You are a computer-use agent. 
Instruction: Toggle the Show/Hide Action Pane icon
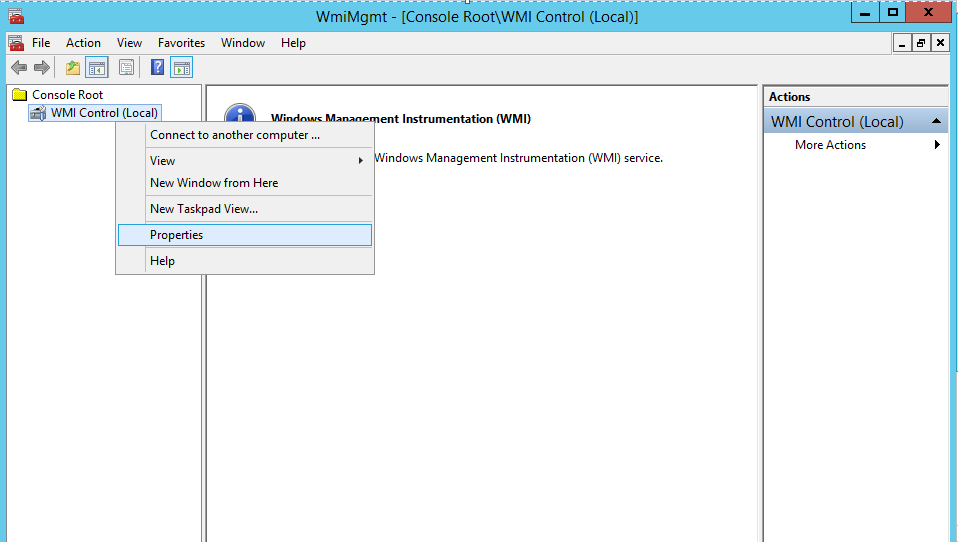tap(181, 68)
